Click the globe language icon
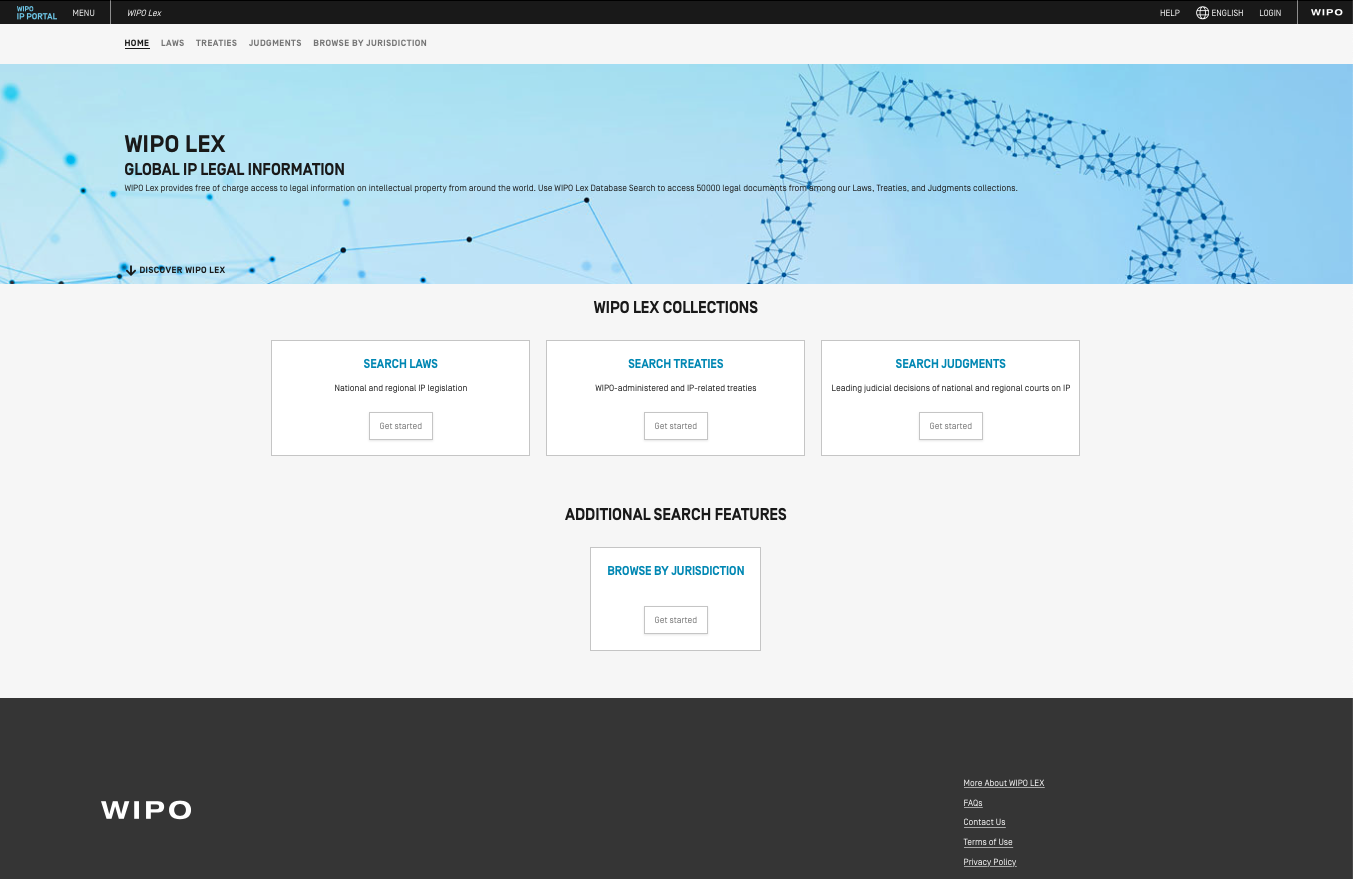This screenshot has width=1353, height=879. click(x=1202, y=13)
